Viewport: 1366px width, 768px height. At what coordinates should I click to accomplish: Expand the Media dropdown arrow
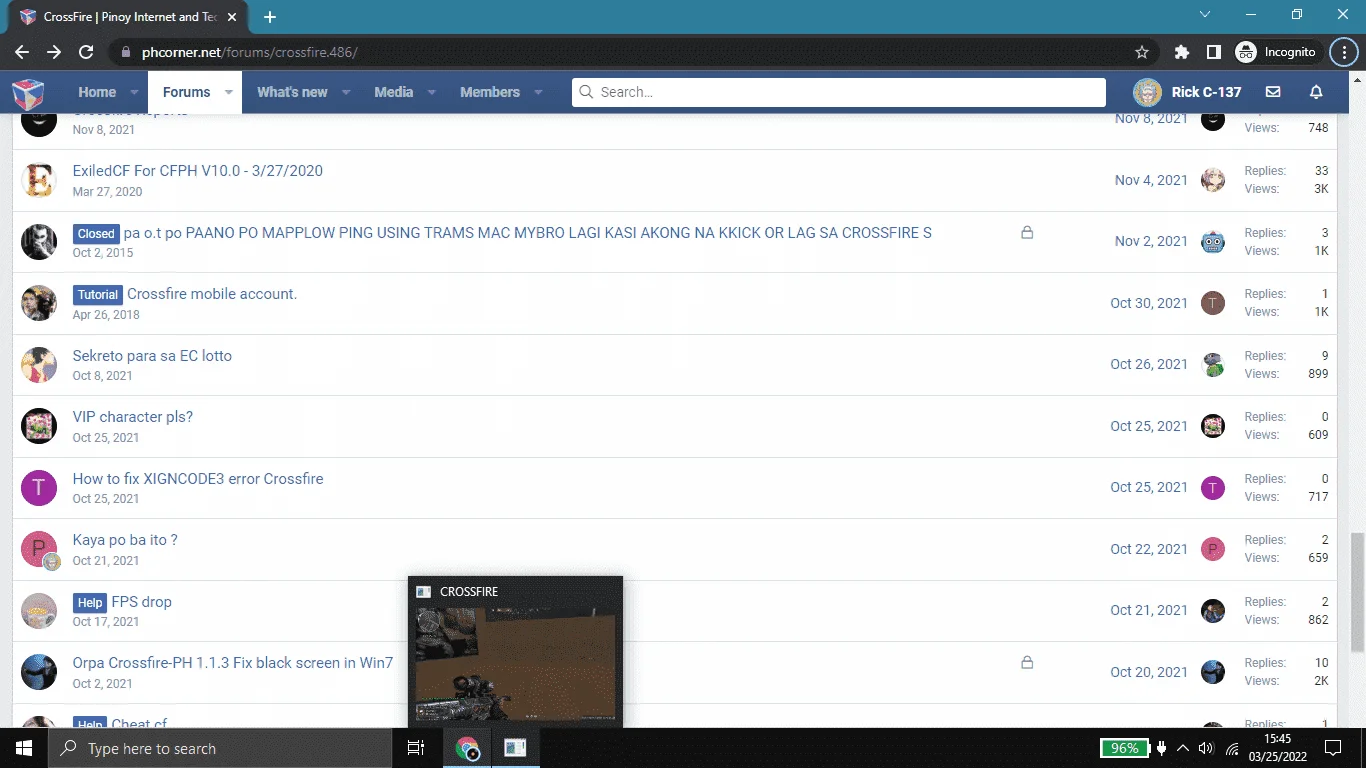click(432, 93)
